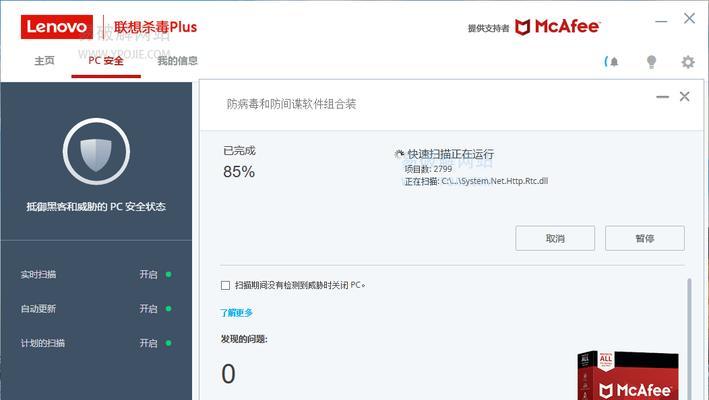Click green status dot beside 自动更新

pyautogui.click(x=168, y=309)
